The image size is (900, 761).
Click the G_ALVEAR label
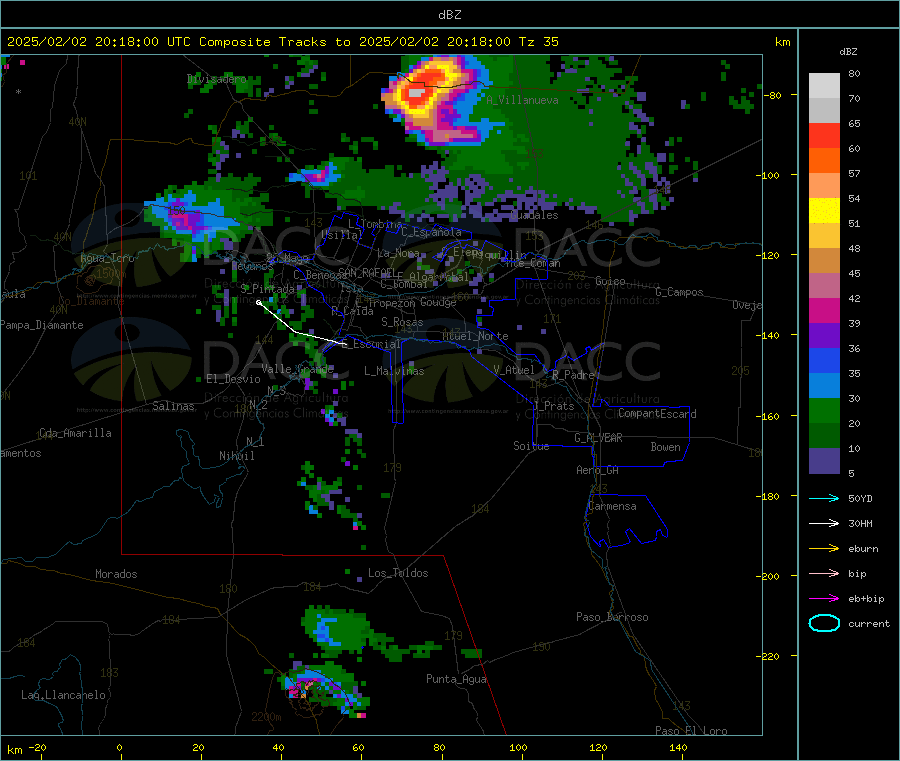coord(598,438)
